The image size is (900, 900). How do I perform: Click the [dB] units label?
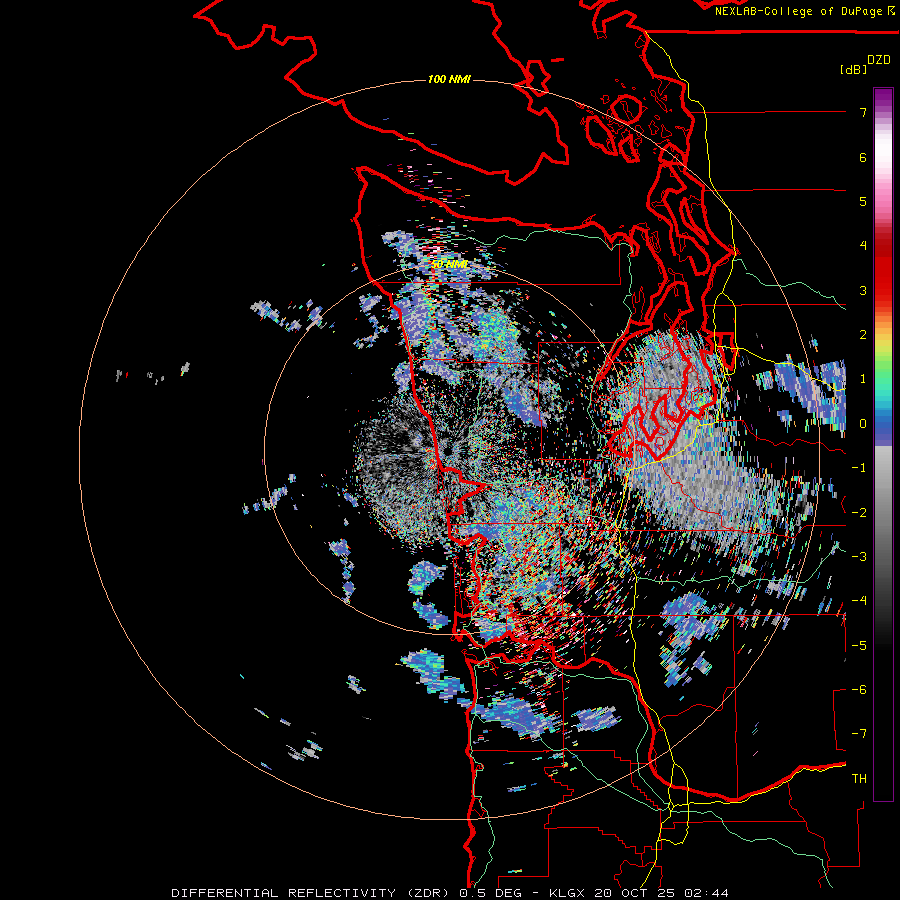coord(853,69)
